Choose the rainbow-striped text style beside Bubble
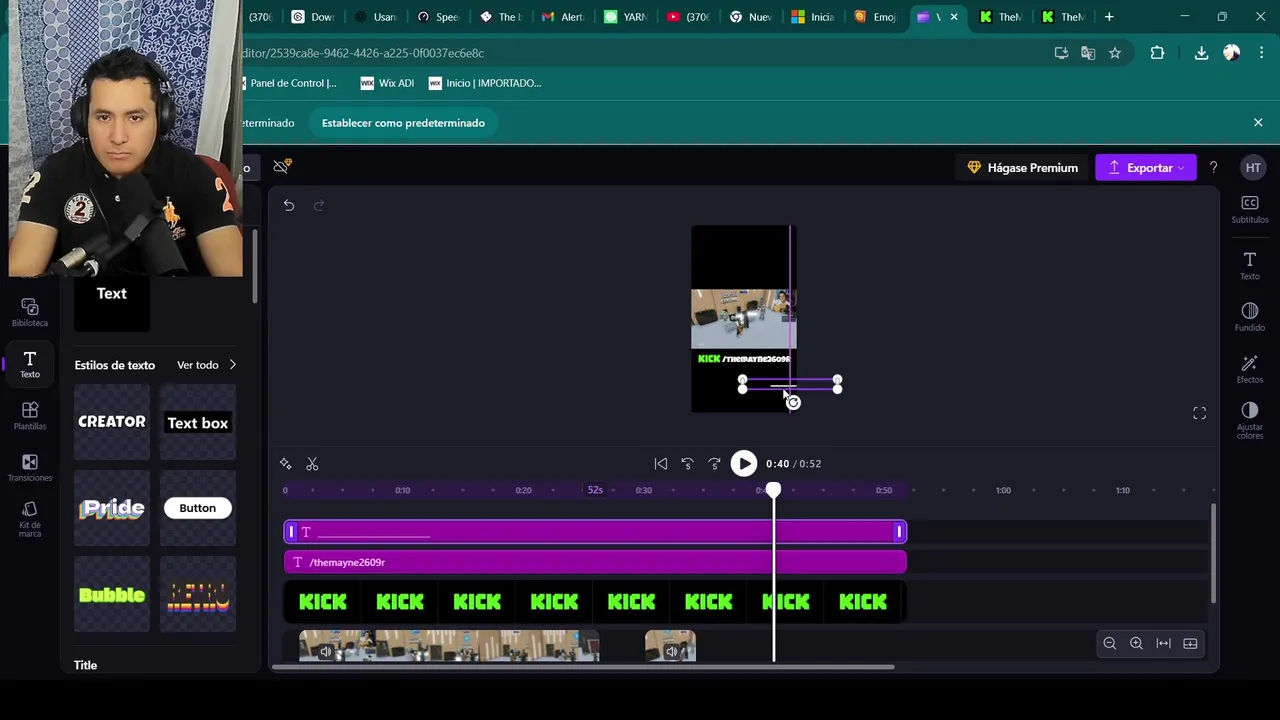 [198, 595]
